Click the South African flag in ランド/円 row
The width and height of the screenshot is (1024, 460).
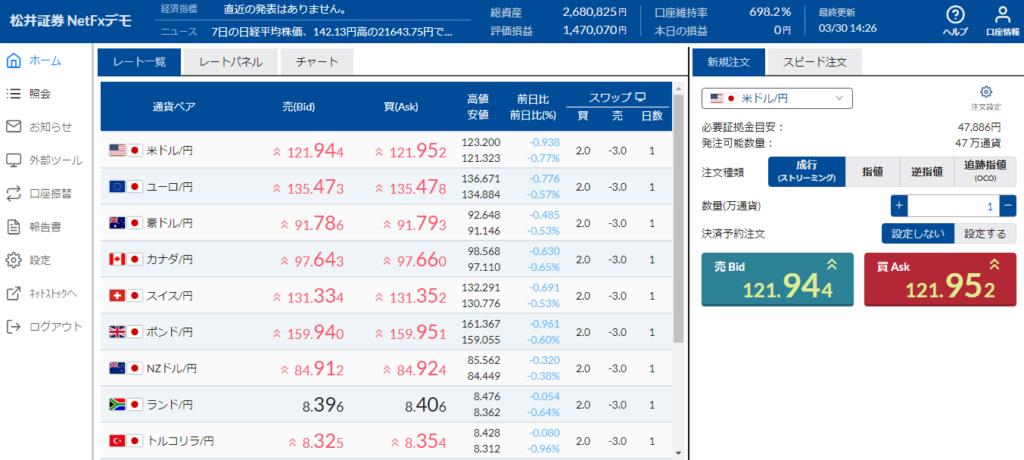click(x=118, y=404)
